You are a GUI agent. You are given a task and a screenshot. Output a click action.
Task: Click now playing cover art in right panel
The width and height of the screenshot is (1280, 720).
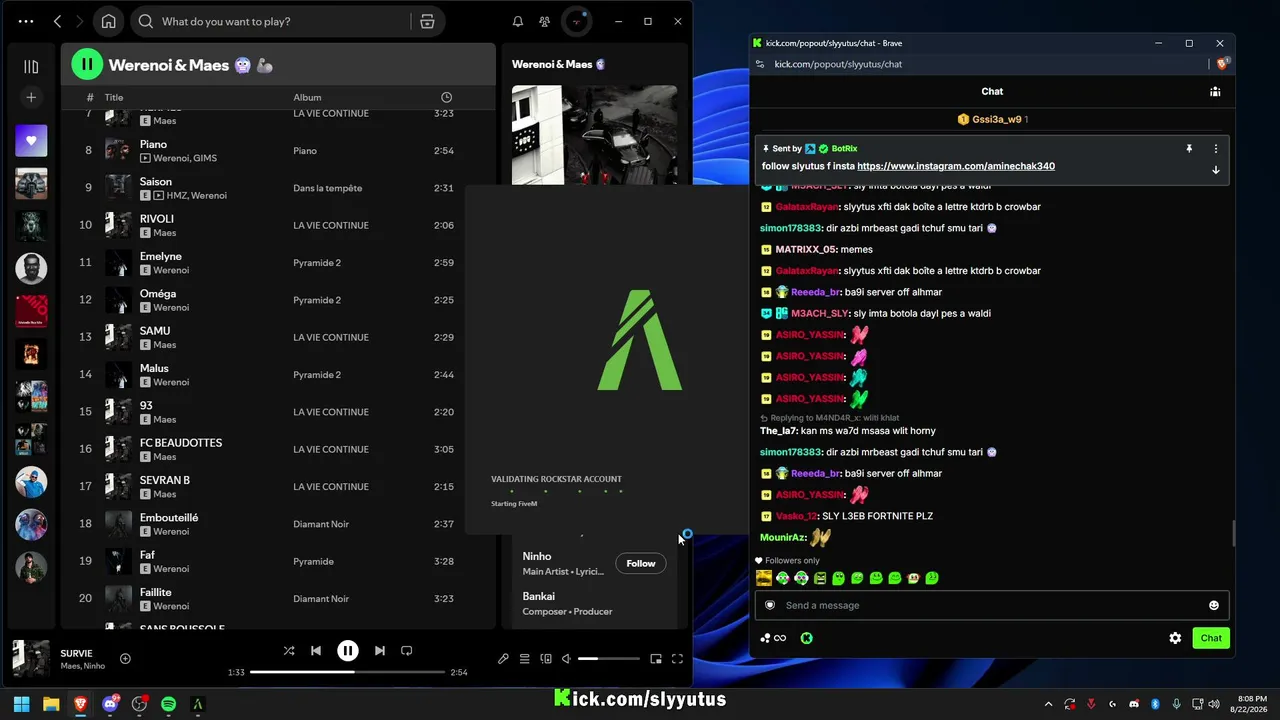(594, 135)
